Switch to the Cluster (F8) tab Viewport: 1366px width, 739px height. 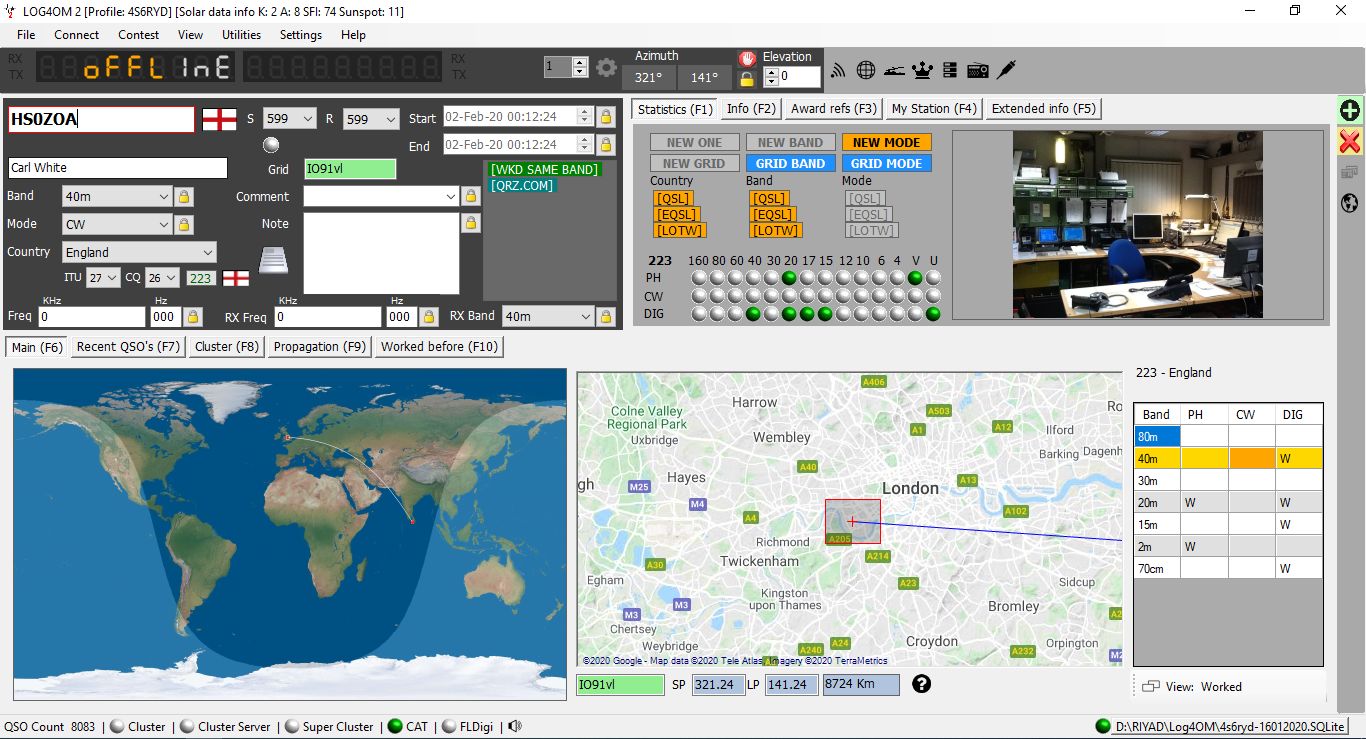click(227, 347)
